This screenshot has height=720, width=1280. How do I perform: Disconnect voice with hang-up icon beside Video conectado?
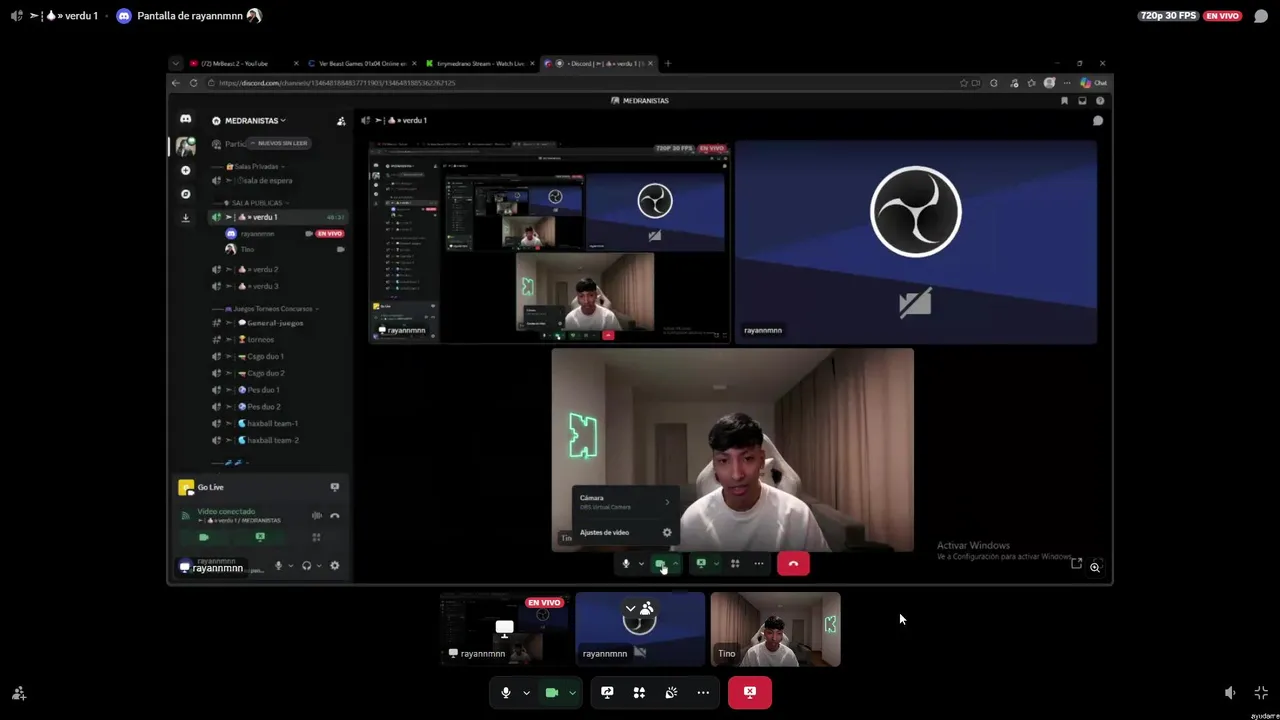(x=335, y=516)
